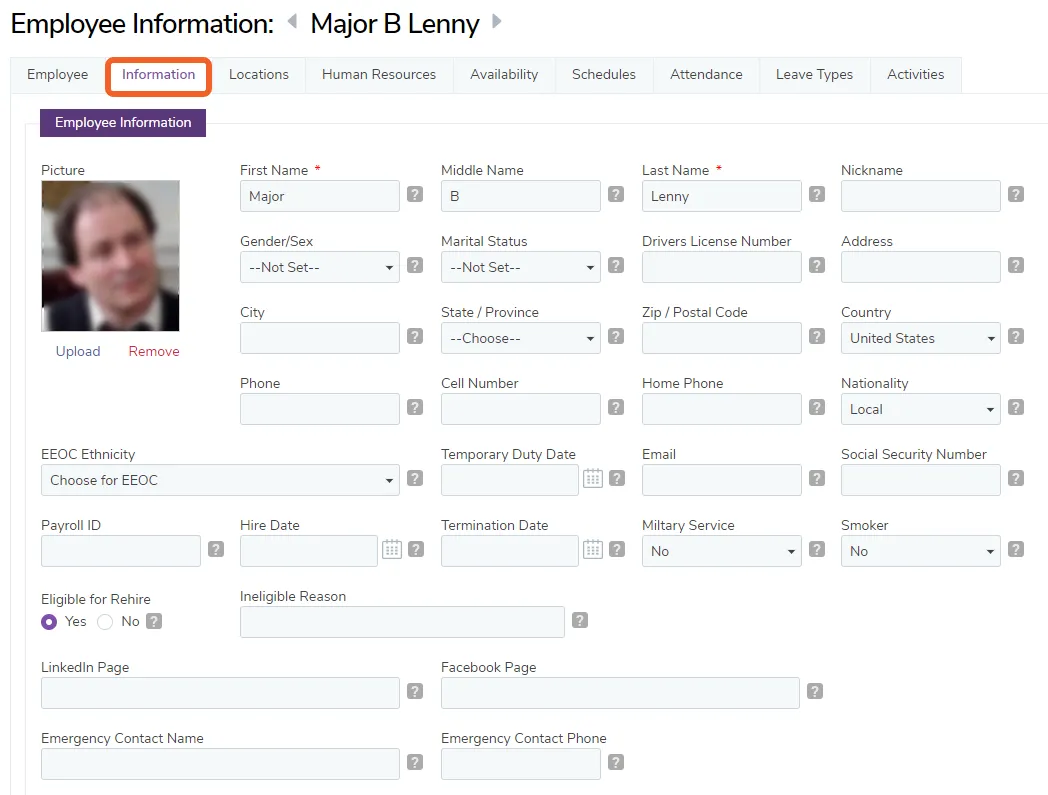Click the employee profile picture
Image resolution: width=1048 pixels, height=795 pixels.
click(x=110, y=256)
